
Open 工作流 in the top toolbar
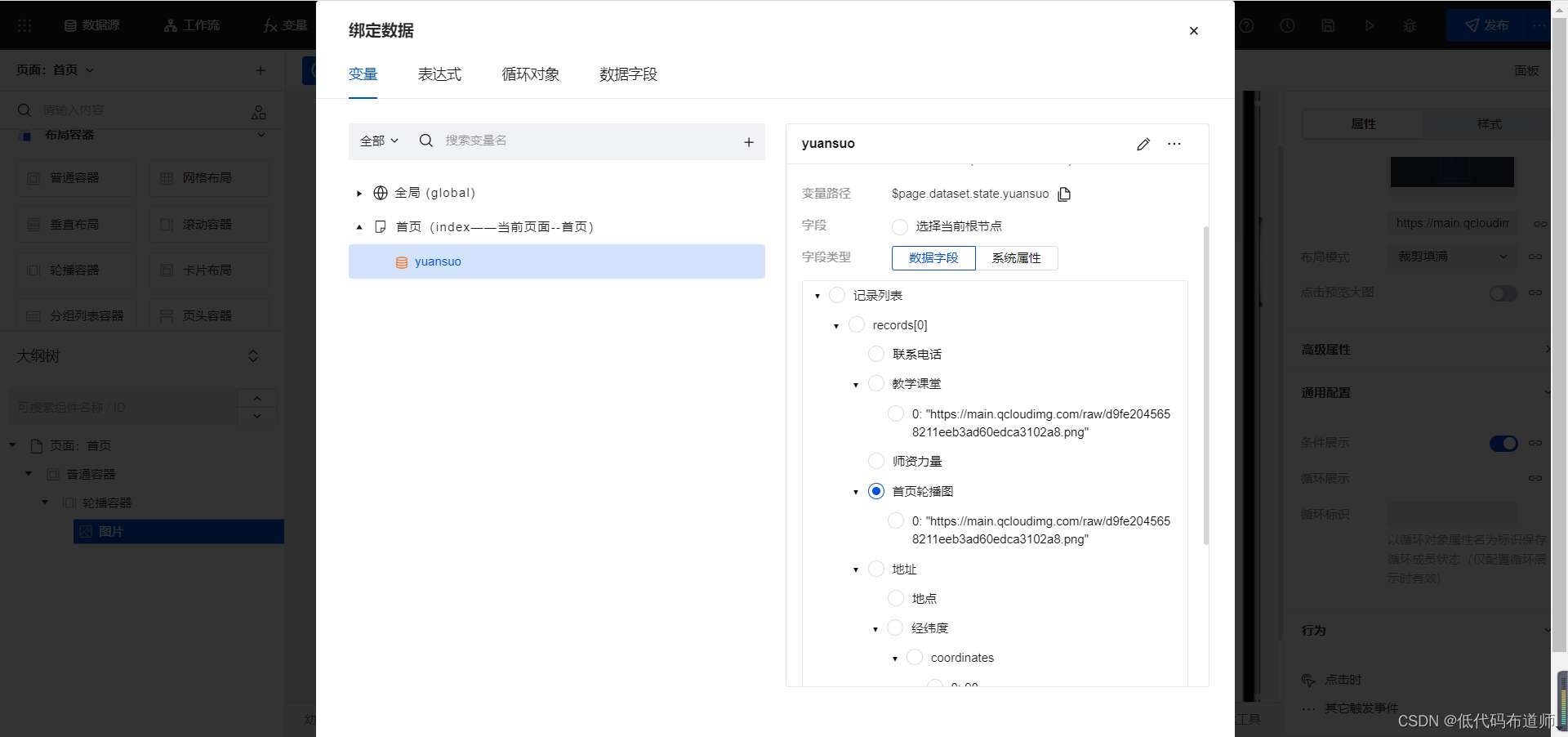tap(192, 25)
